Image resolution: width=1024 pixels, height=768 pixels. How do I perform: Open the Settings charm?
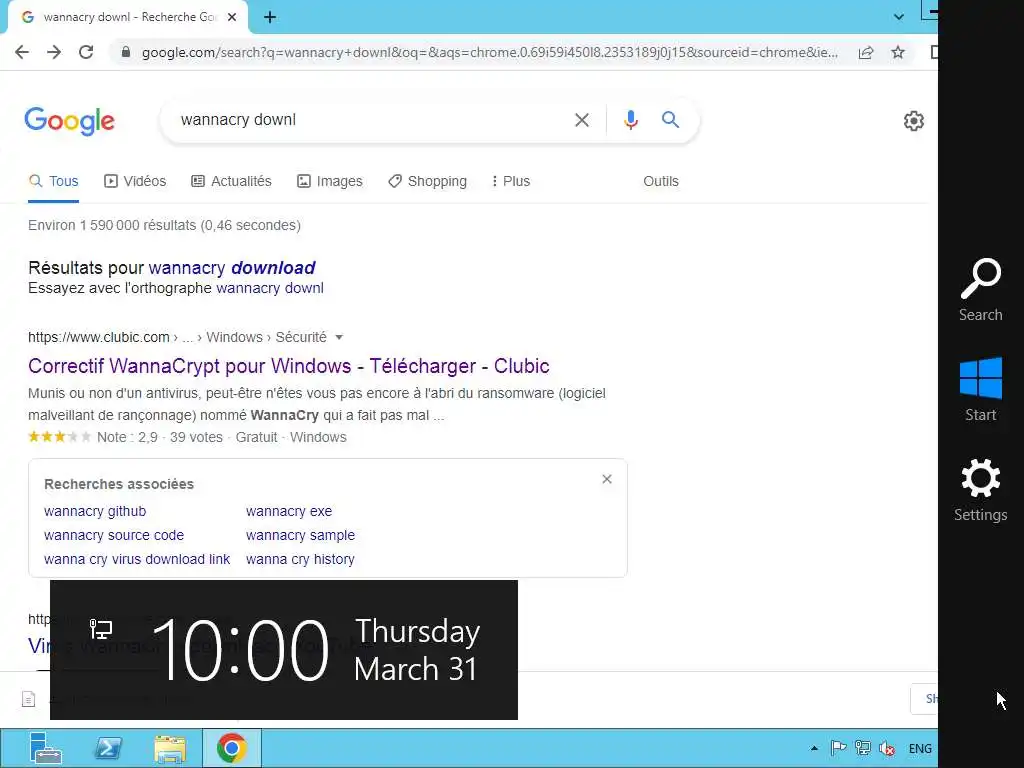[980, 490]
